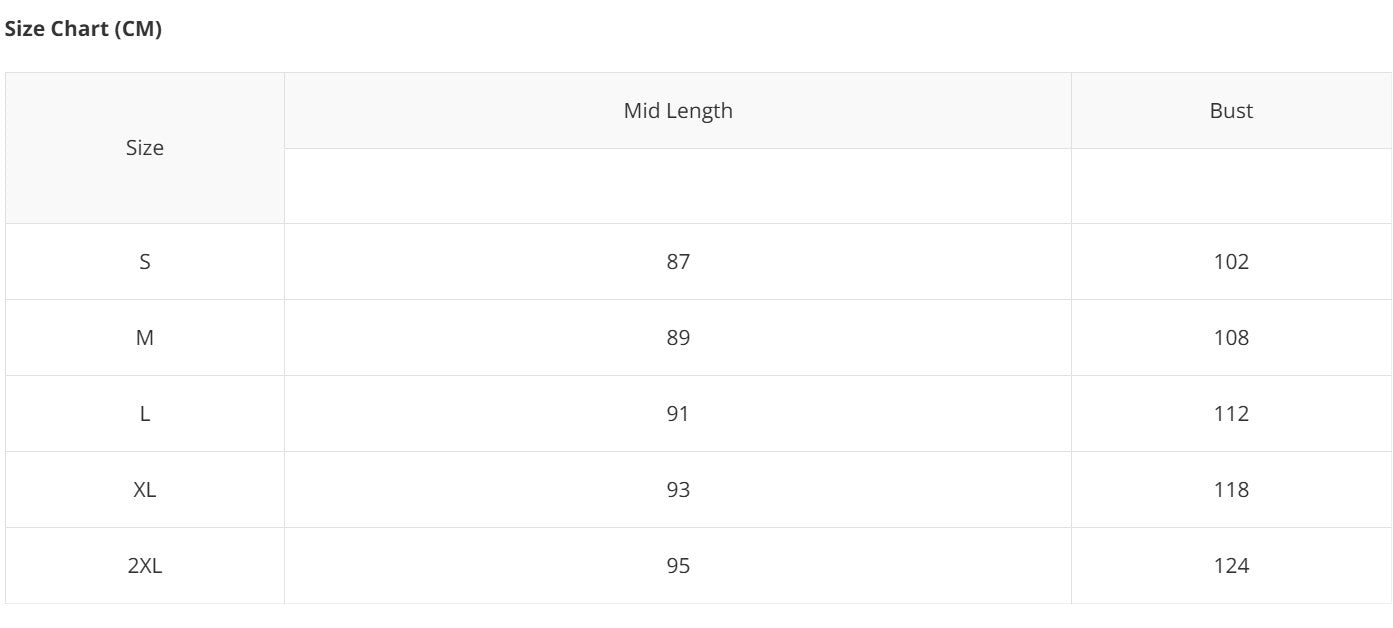Click mid length value 89
Image resolution: width=1393 pixels, height=628 pixels.
678,338
